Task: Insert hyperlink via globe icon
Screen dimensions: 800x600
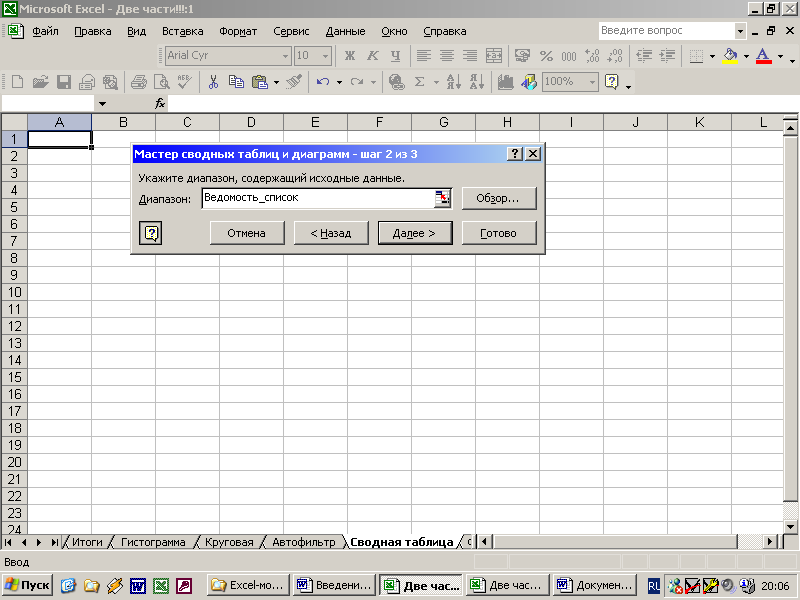Action: 396,82
